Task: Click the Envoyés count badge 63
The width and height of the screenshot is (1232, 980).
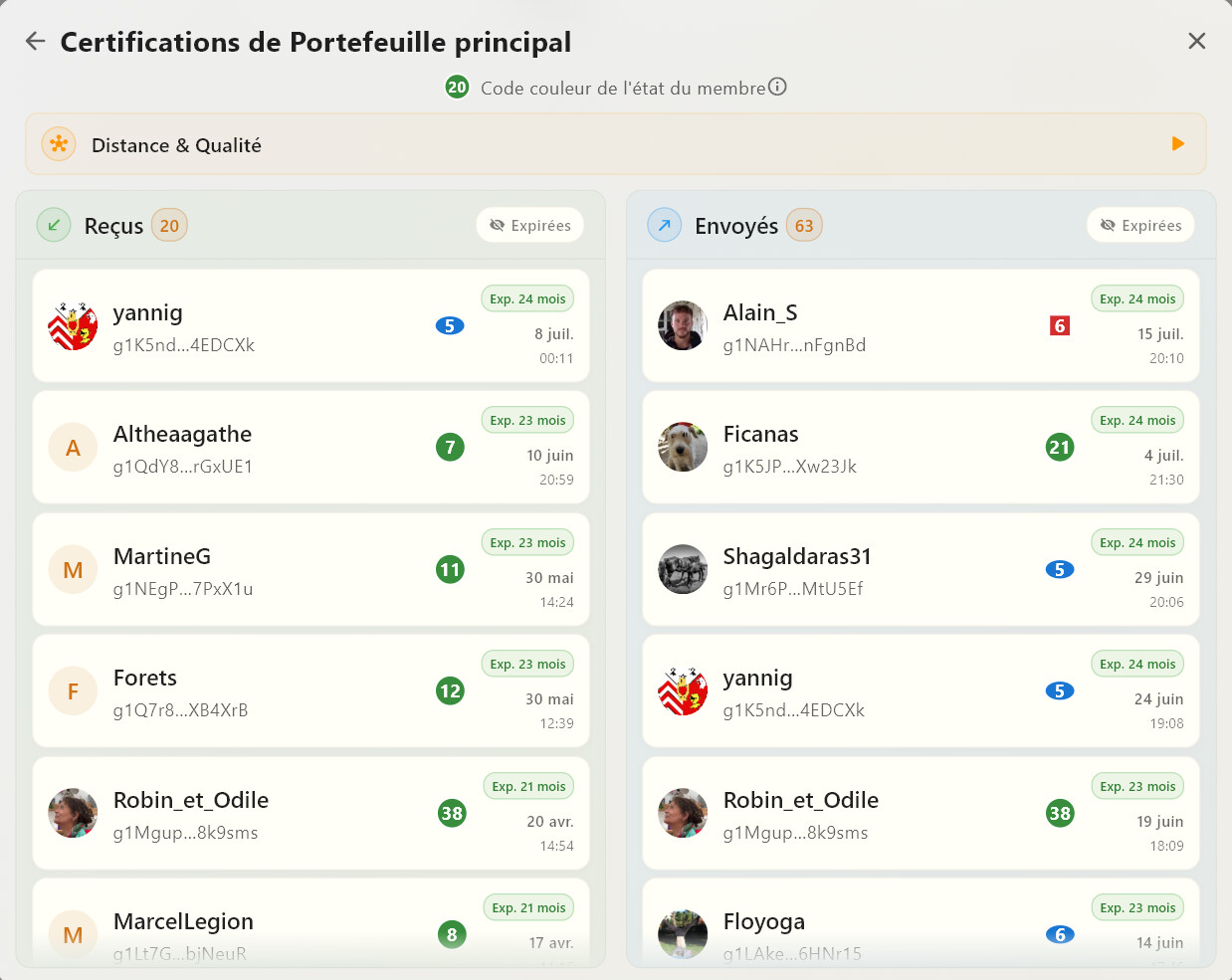Action: pos(804,226)
